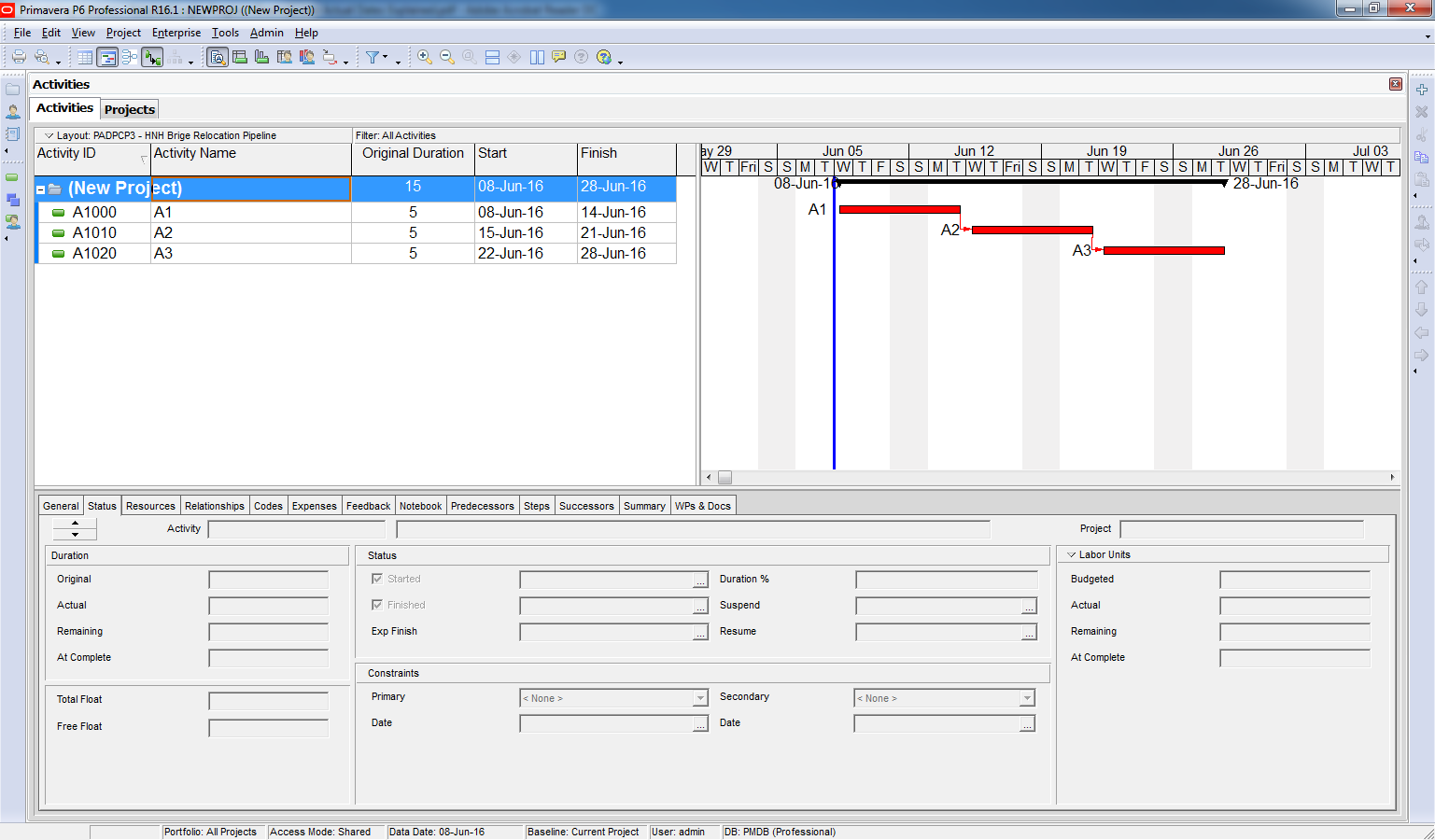The image size is (1435, 840).
Task: Expand the Layout options dropdown arrow
Action: (49, 135)
